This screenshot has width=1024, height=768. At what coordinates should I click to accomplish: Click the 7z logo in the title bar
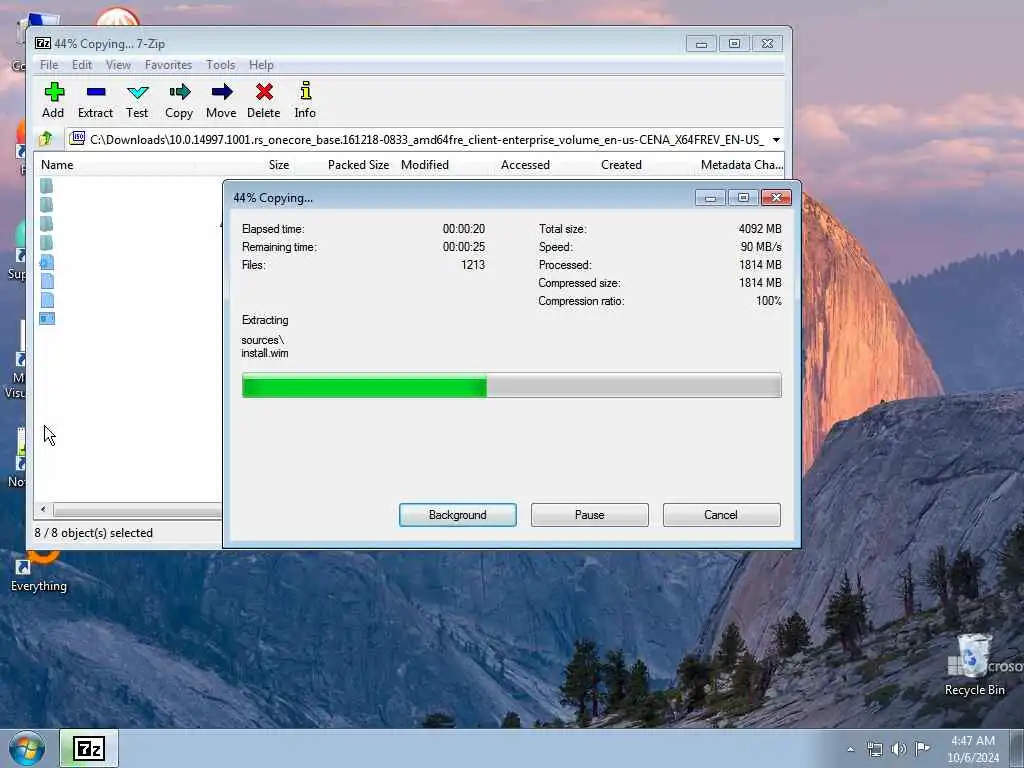42,43
